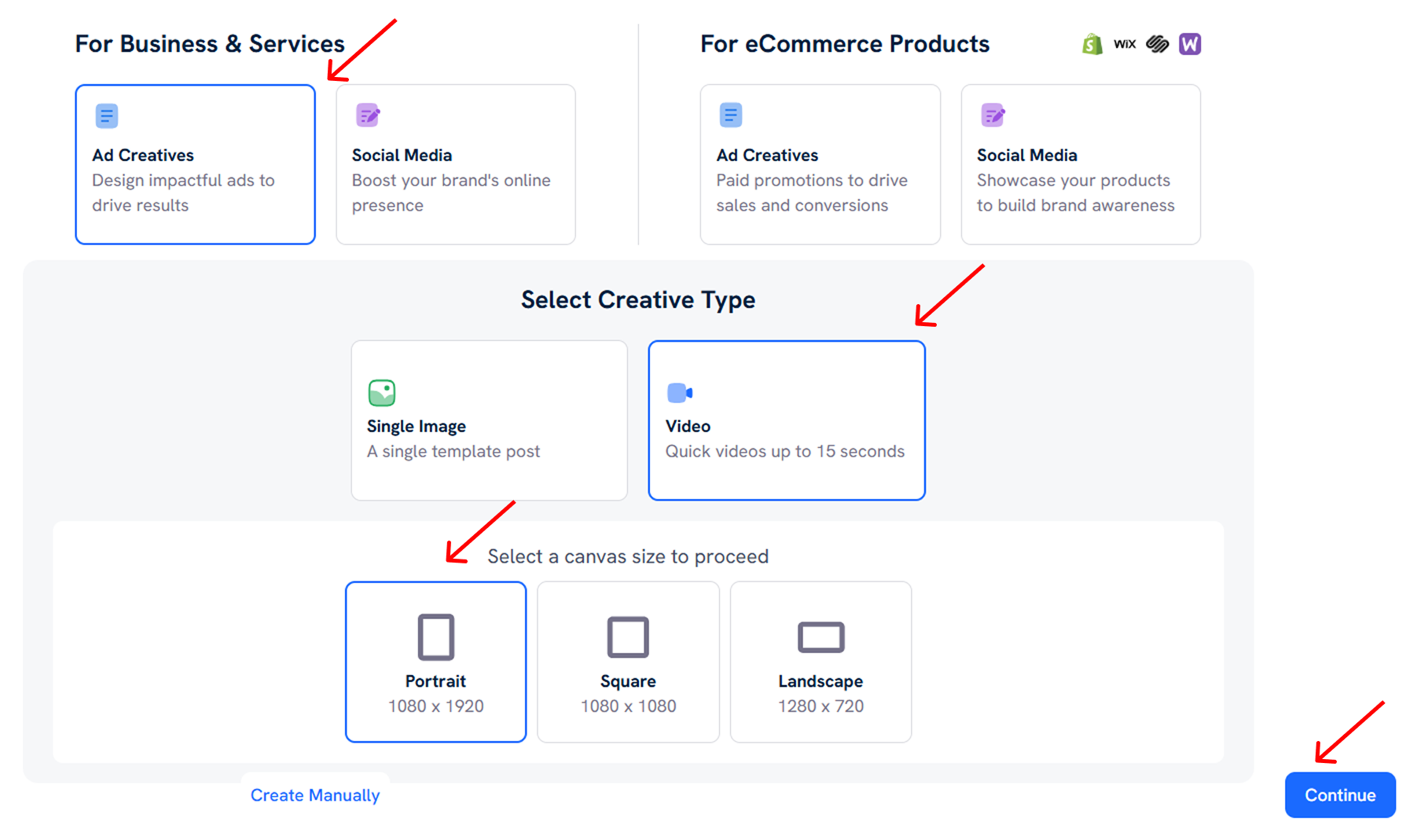Select the Video creative type
This screenshot has width=1406, height=840.
tap(786, 420)
